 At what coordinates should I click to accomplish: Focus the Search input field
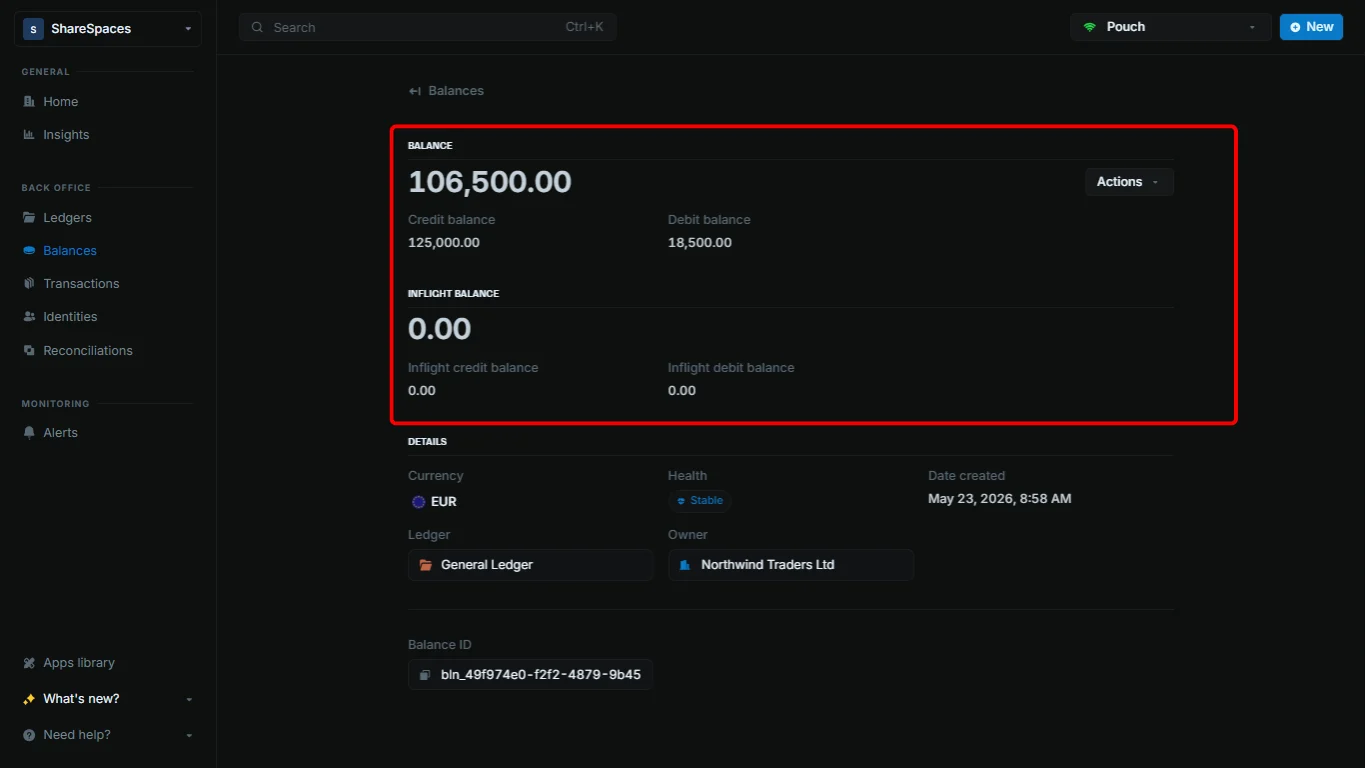pos(427,27)
